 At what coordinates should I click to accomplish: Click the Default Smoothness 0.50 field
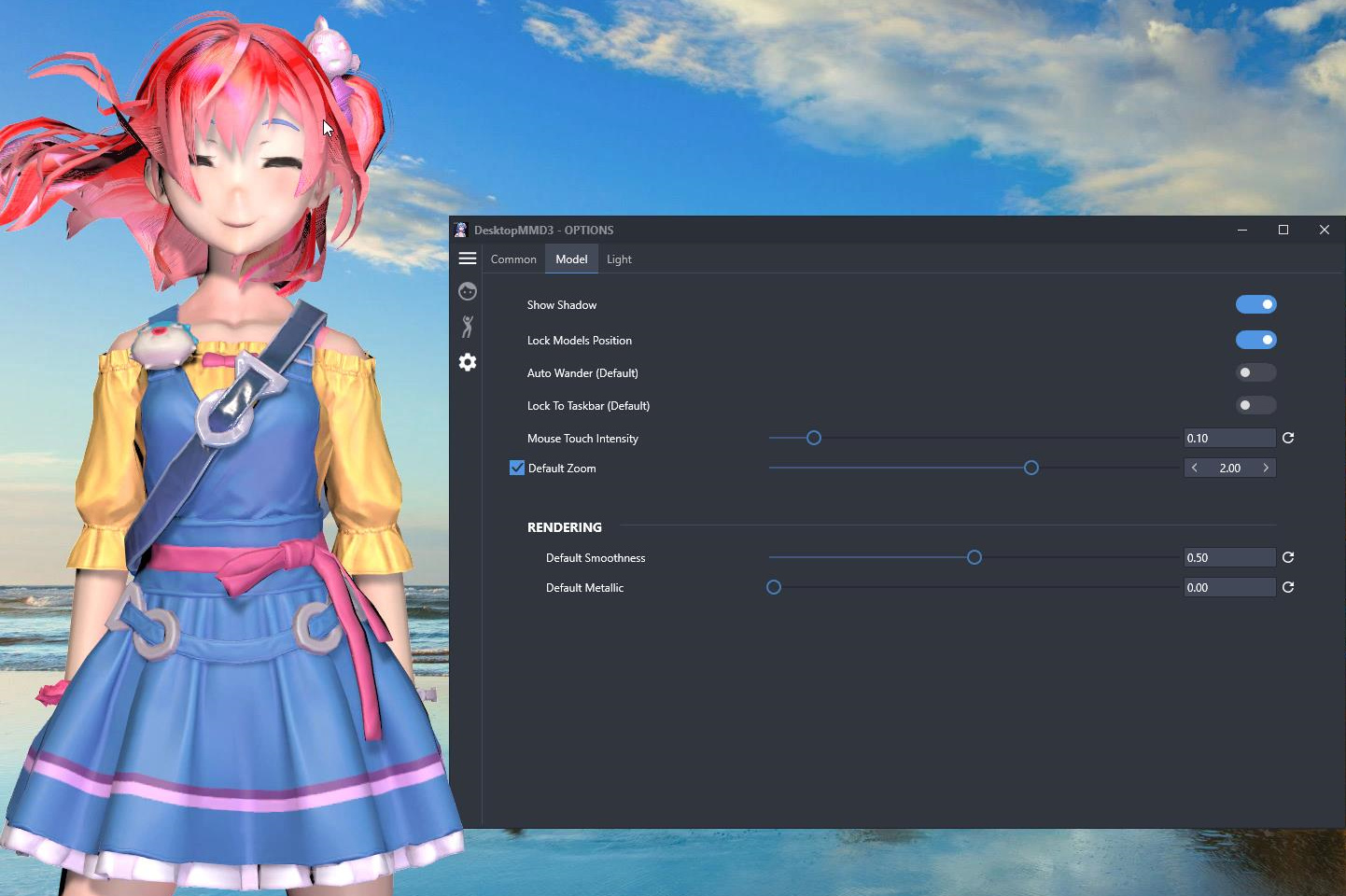[x=1230, y=557]
